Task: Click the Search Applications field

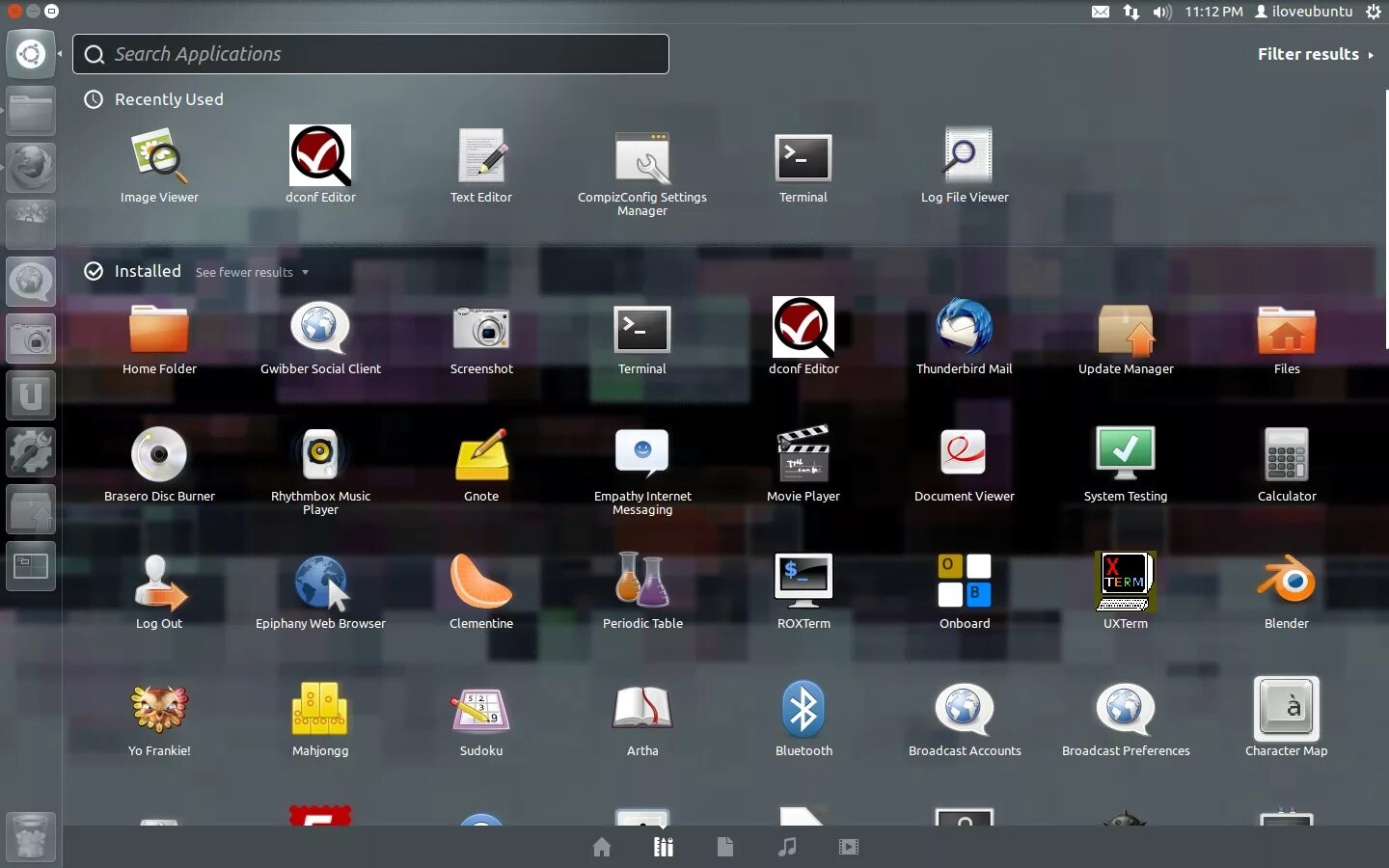Action: (x=370, y=54)
